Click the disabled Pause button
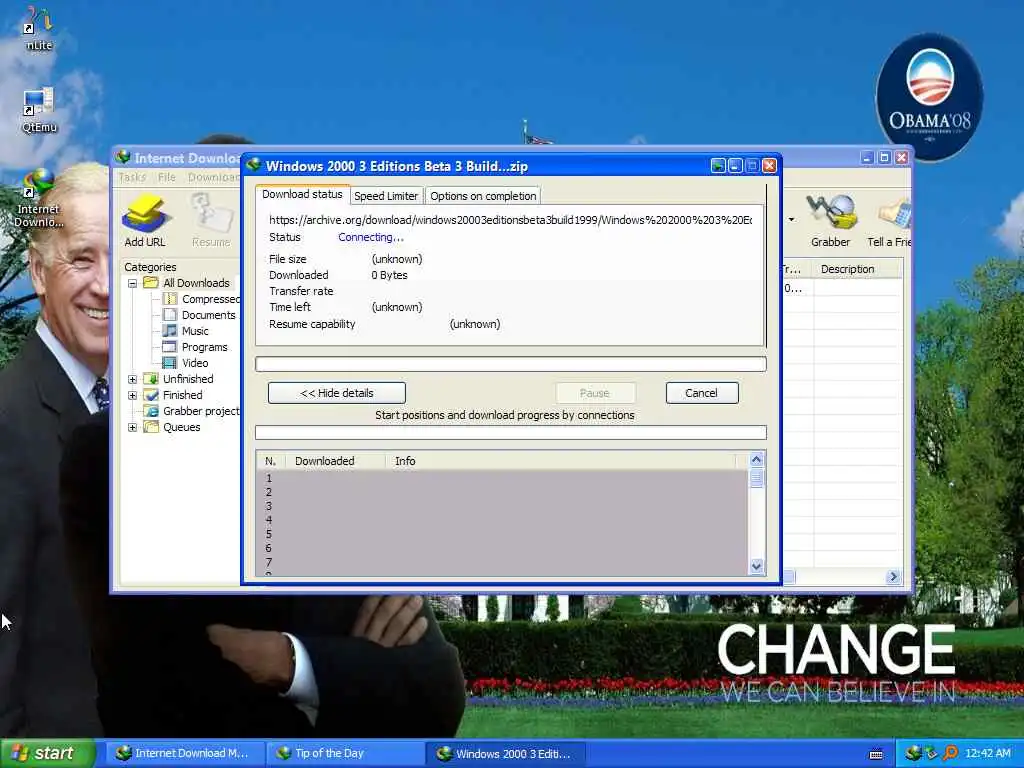 595,393
